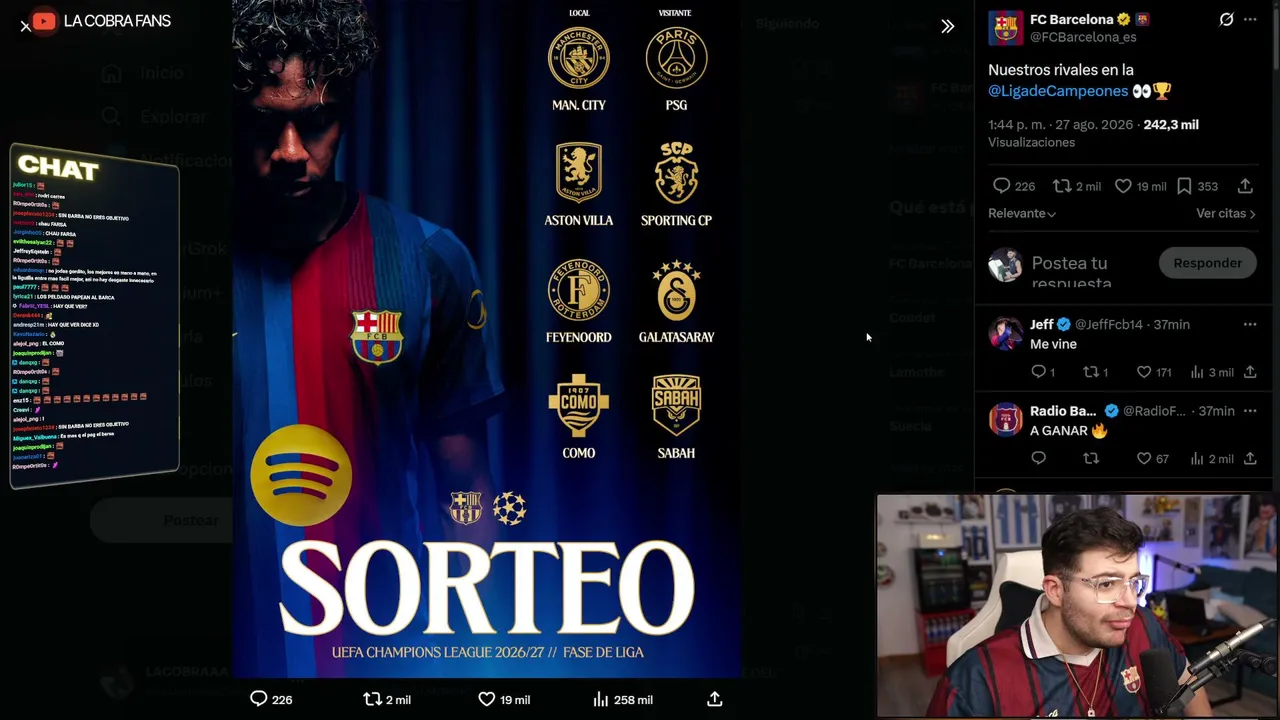Open the @FCBarcelona_es handle link
Viewport: 1280px width, 720px height.
point(1083,37)
